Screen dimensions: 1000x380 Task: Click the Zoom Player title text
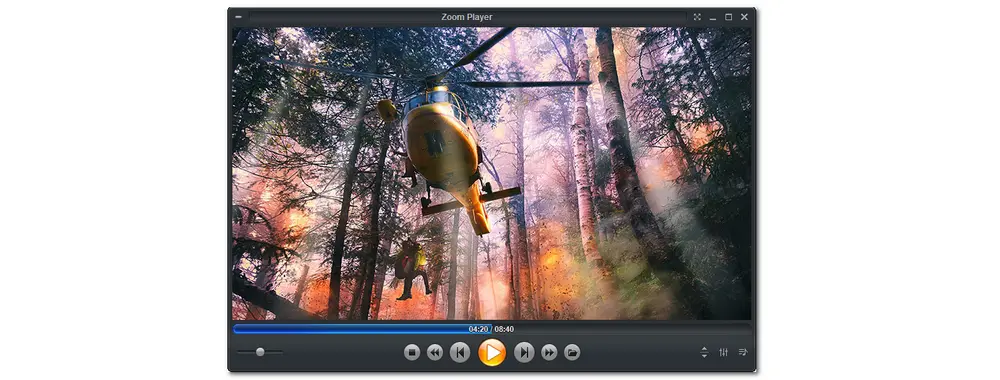(467, 17)
